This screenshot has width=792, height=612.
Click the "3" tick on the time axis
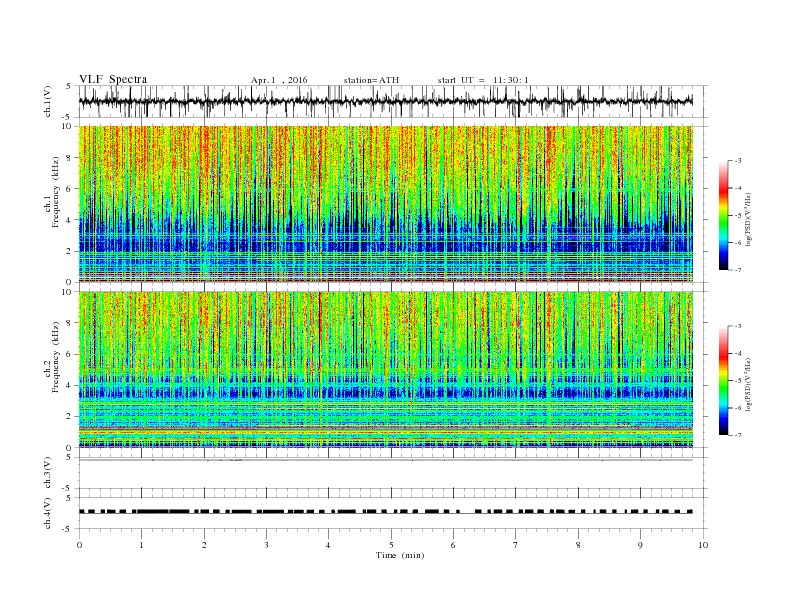[x=266, y=545]
